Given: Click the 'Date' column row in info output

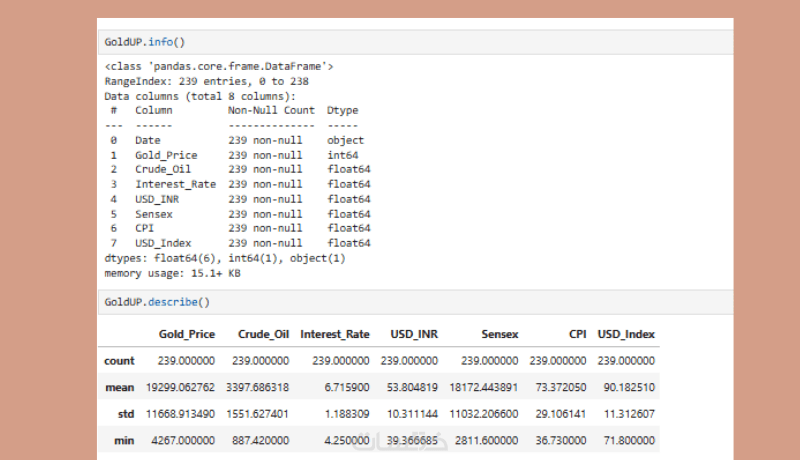Looking at the screenshot, I should pos(237,140).
